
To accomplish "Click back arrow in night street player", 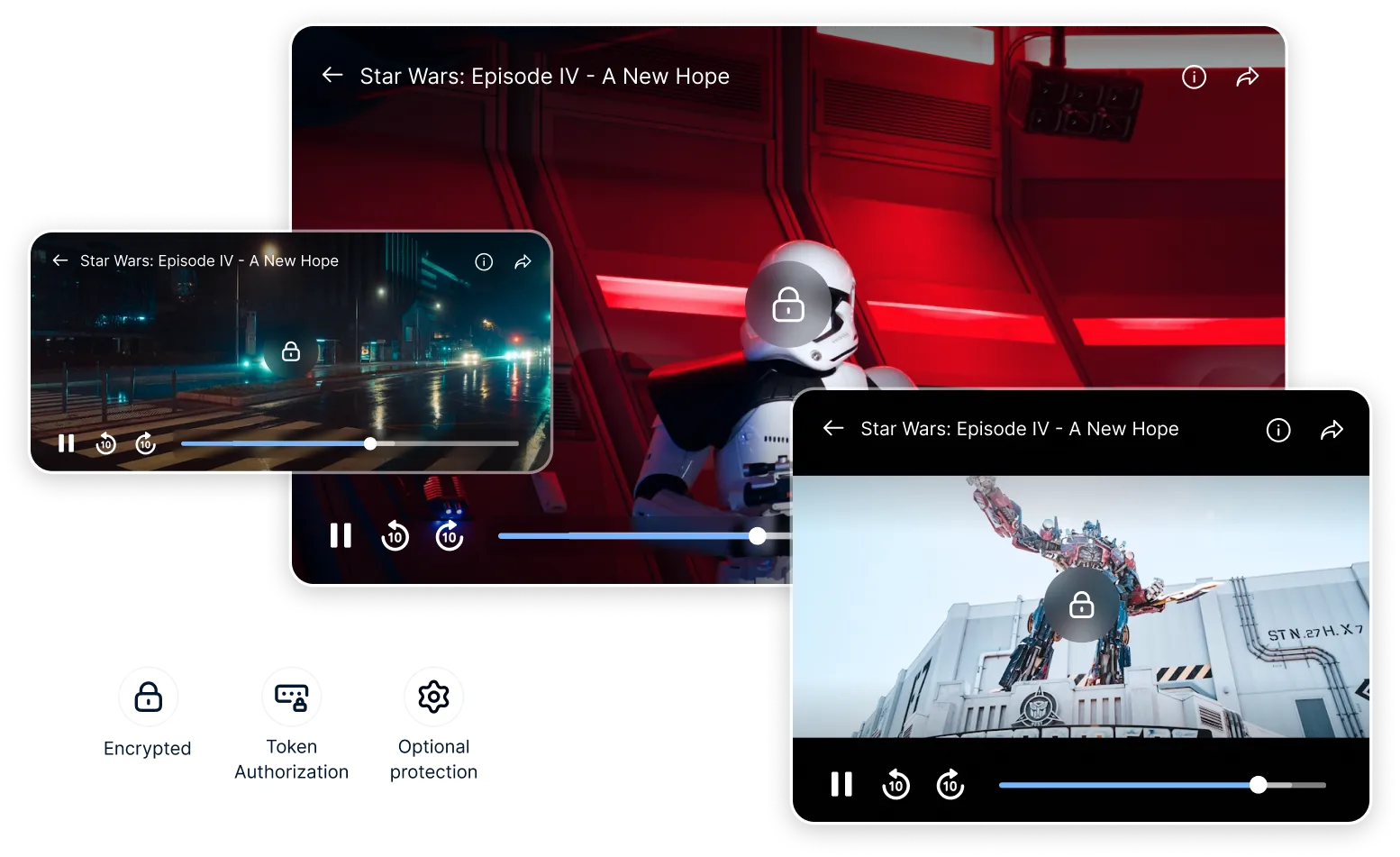I will pos(60,260).
